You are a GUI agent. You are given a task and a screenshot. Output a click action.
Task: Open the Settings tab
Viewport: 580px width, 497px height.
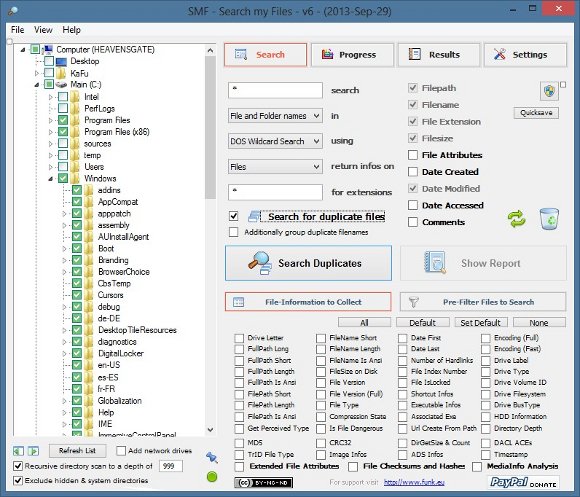pyautogui.click(x=525, y=55)
